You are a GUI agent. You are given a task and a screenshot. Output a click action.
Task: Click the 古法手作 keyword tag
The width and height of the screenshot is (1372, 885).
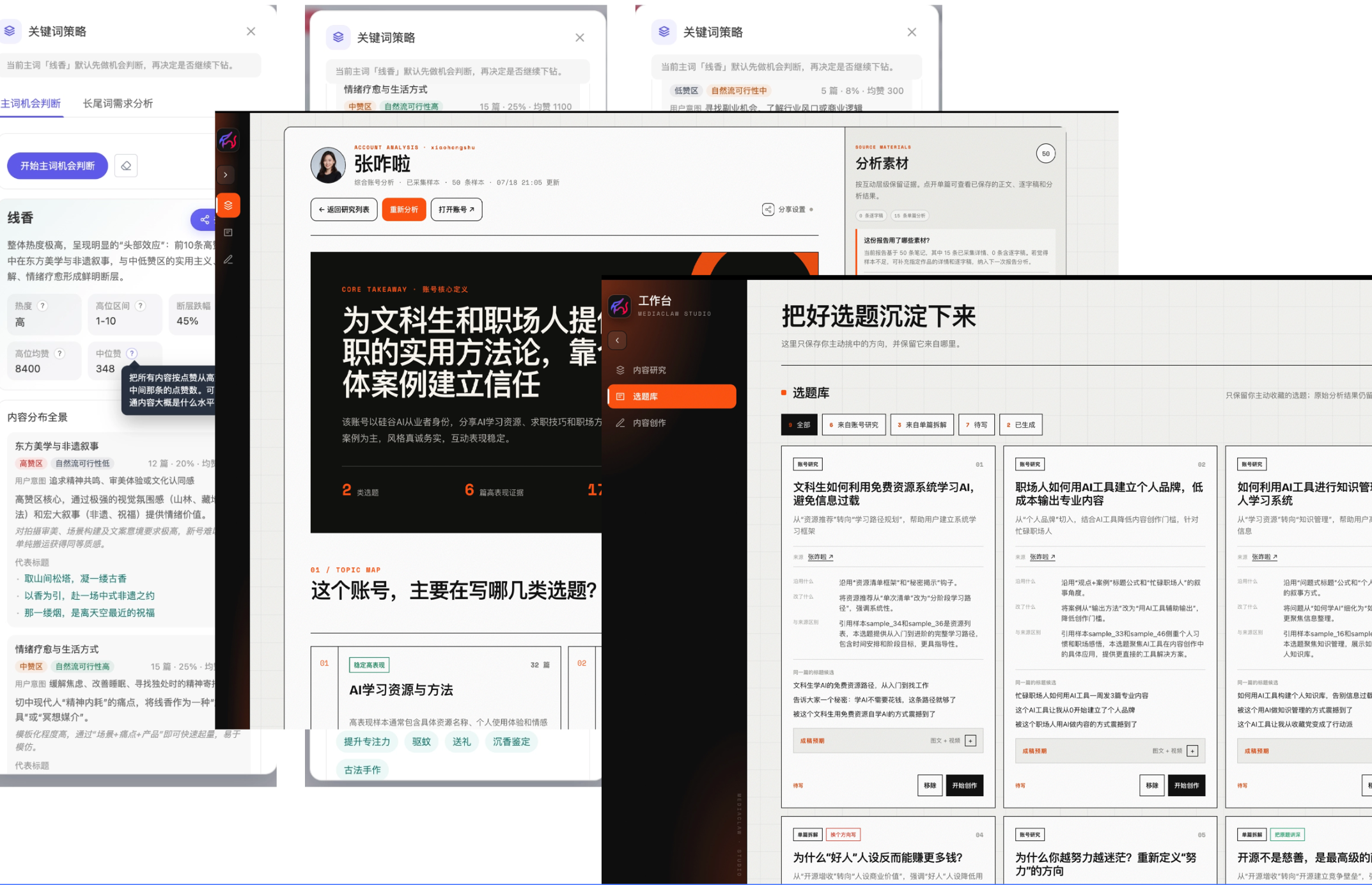tap(362, 770)
